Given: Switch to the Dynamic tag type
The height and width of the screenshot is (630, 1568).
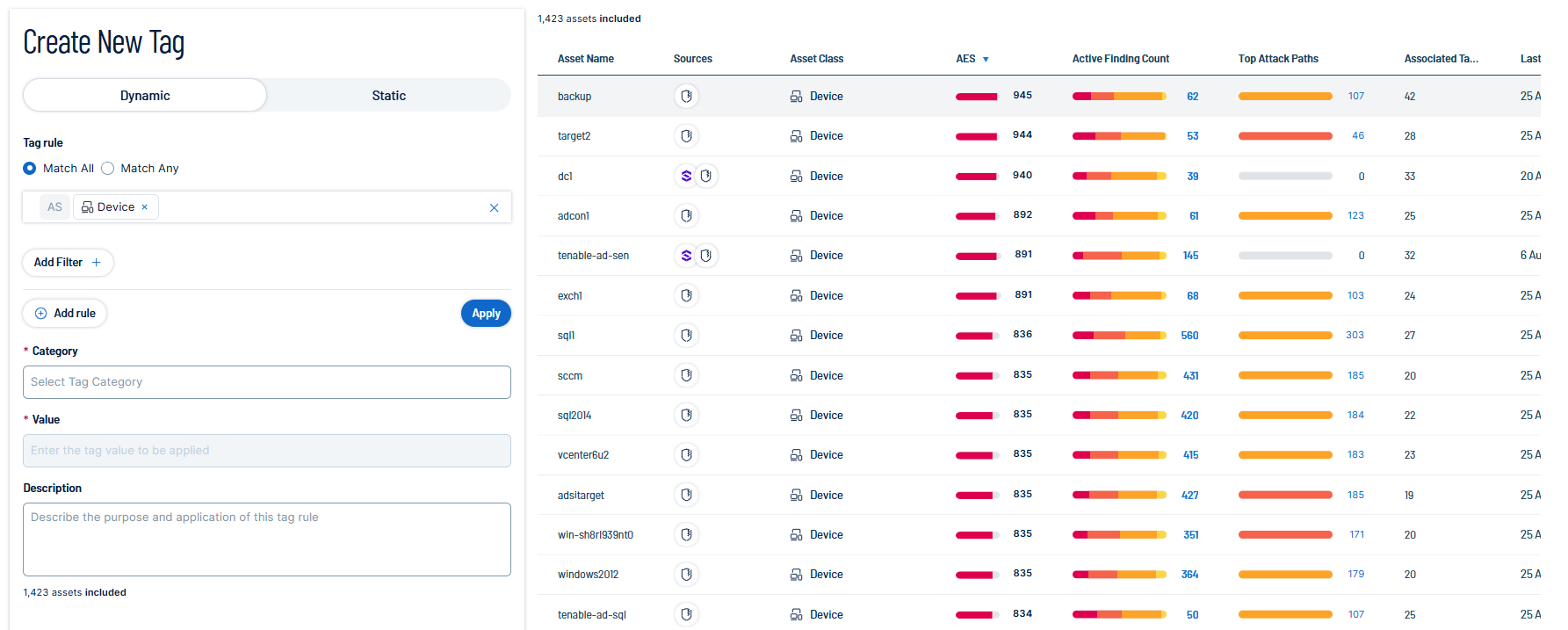Looking at the screenshot, I should pyautogui.click(x=145, y=96).
